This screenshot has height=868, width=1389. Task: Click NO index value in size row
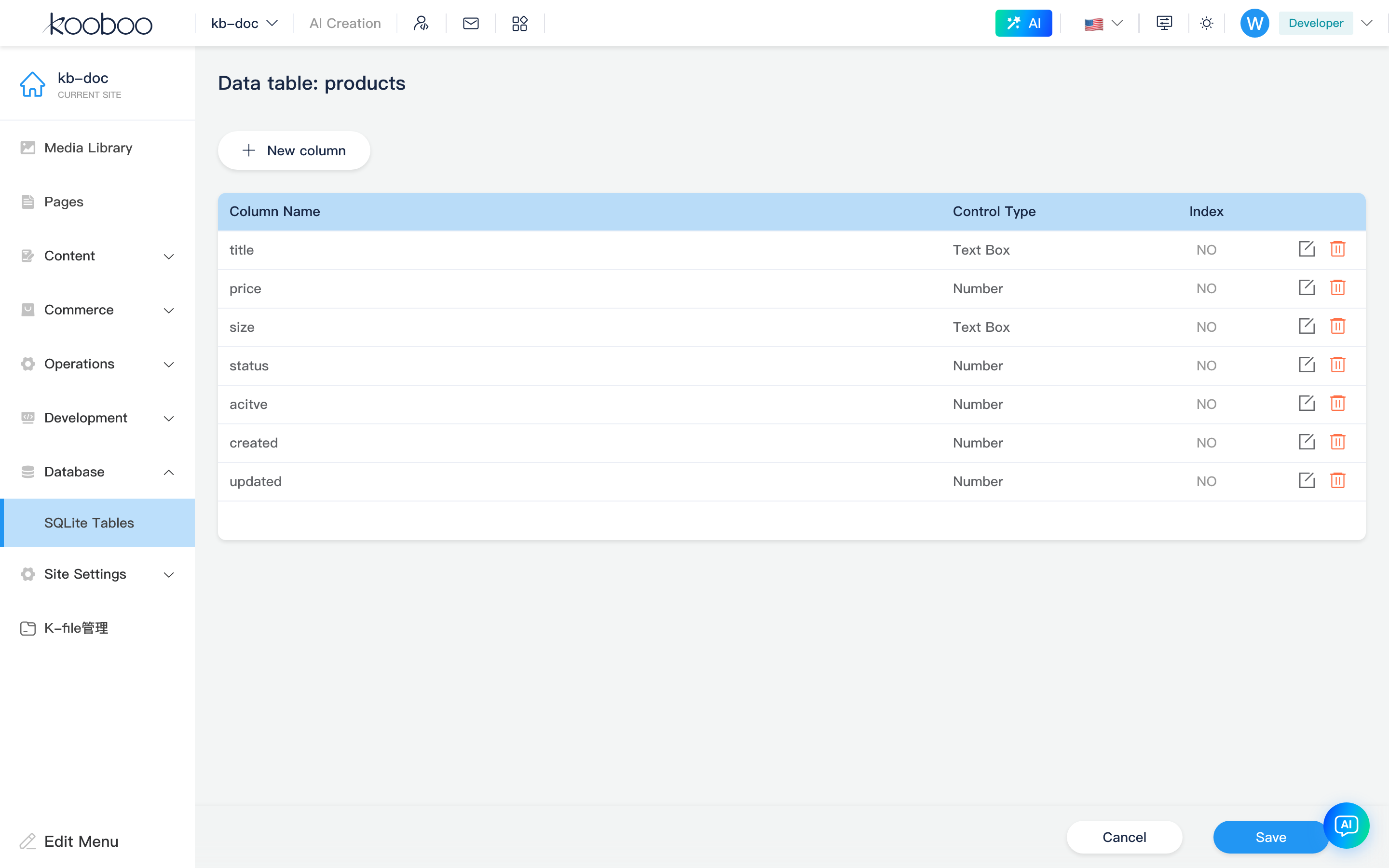1206,326
